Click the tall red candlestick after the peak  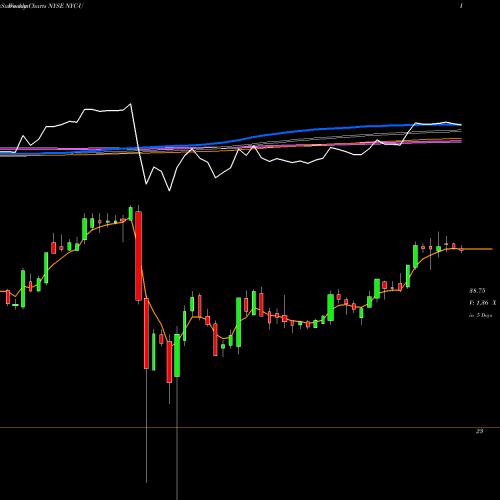138,256
